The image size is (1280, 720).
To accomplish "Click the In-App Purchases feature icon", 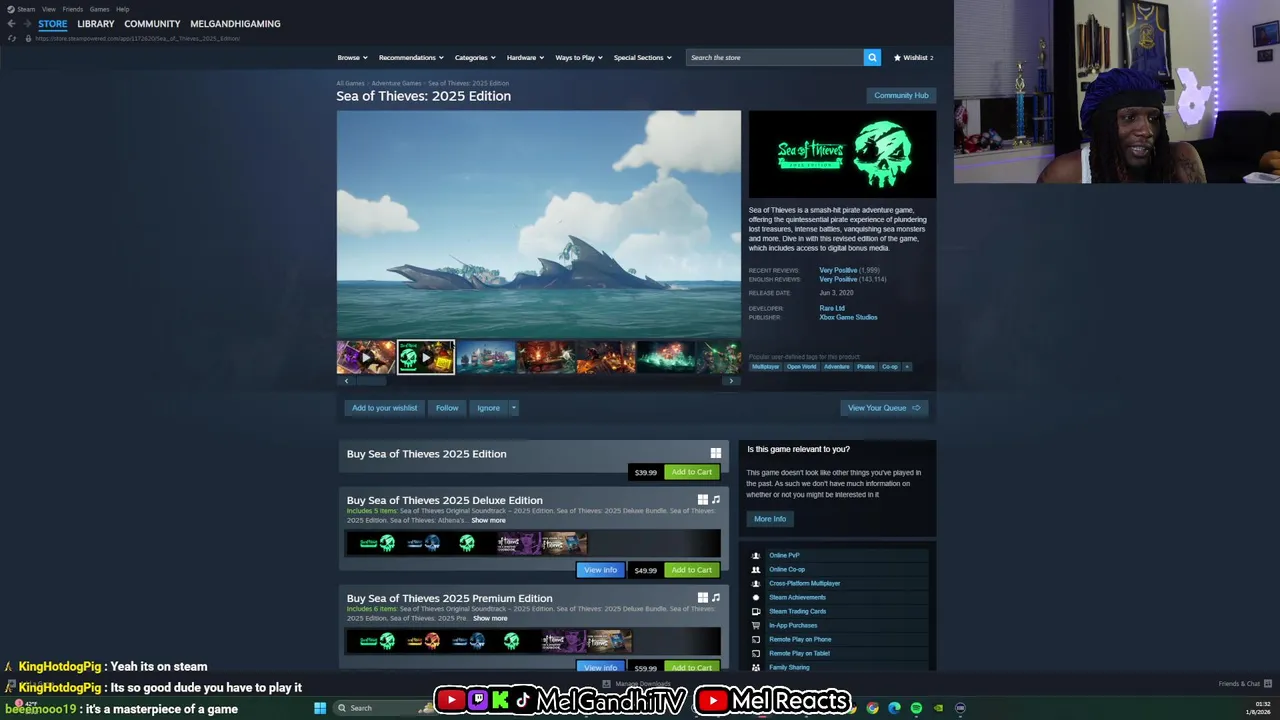I will coord(756,625).
